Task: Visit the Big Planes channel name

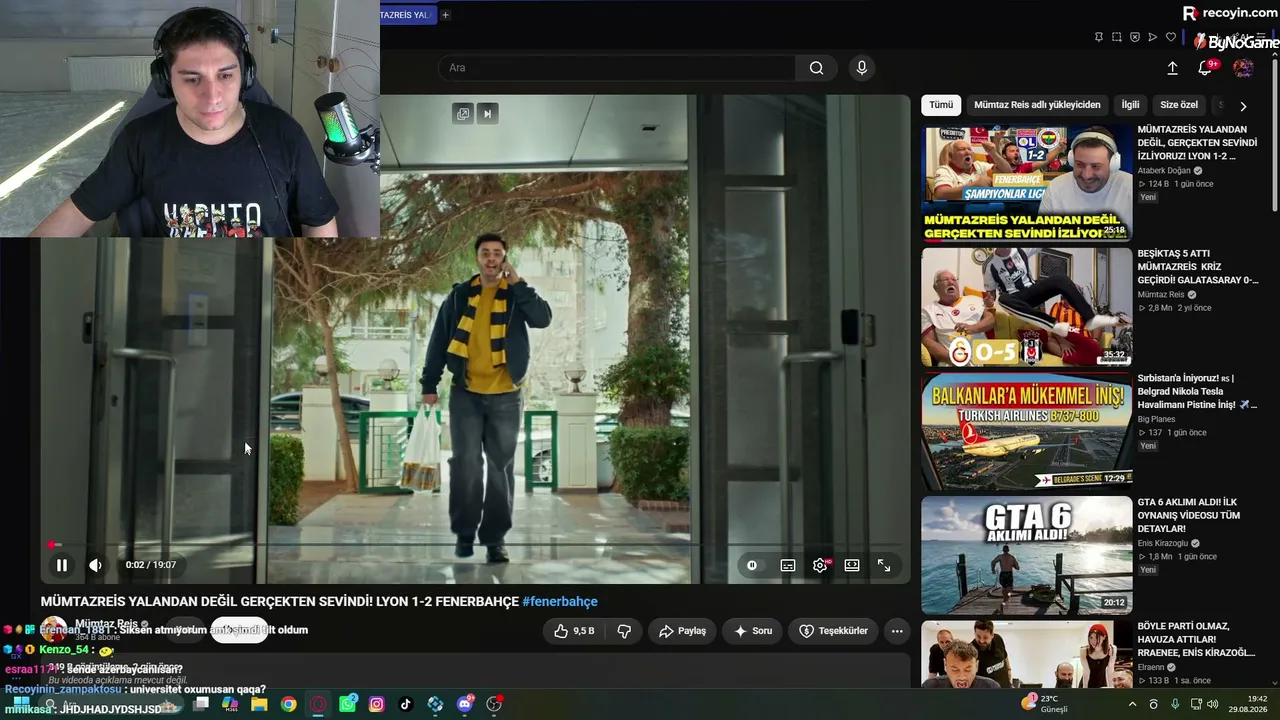Action: click(1156, 419)
